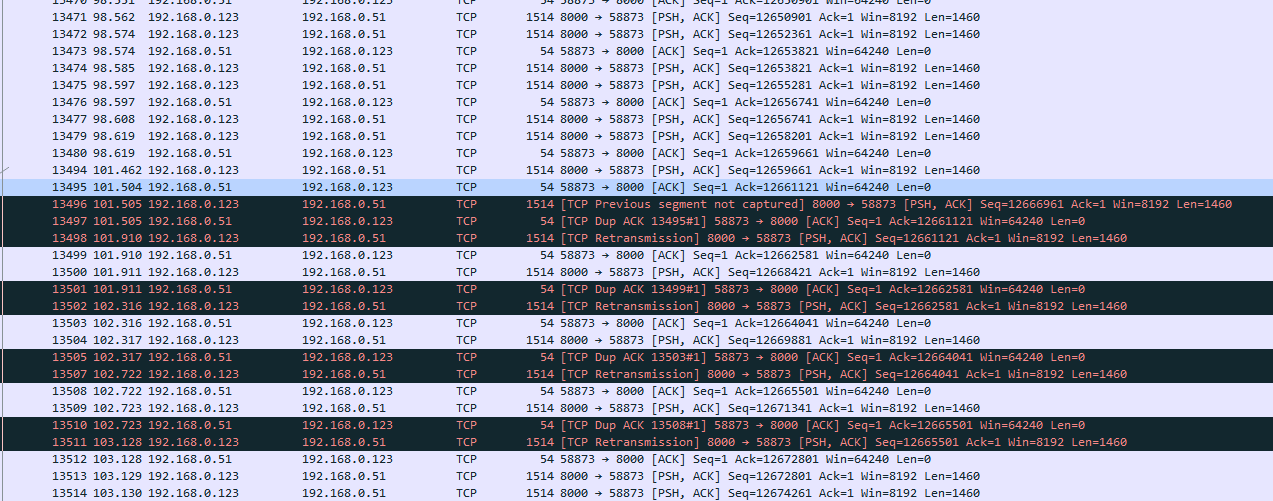1273x501 pixels.
Task: Select packet 13471 in the packet list
Action: 640,17
